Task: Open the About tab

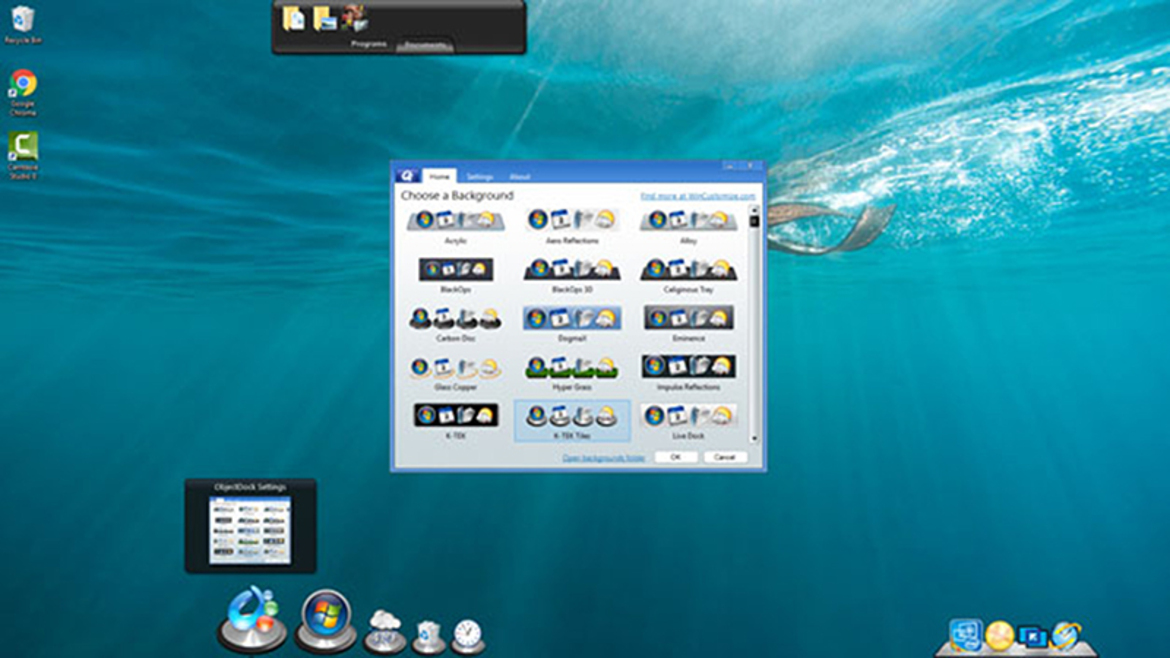Action: coord(519,177)
